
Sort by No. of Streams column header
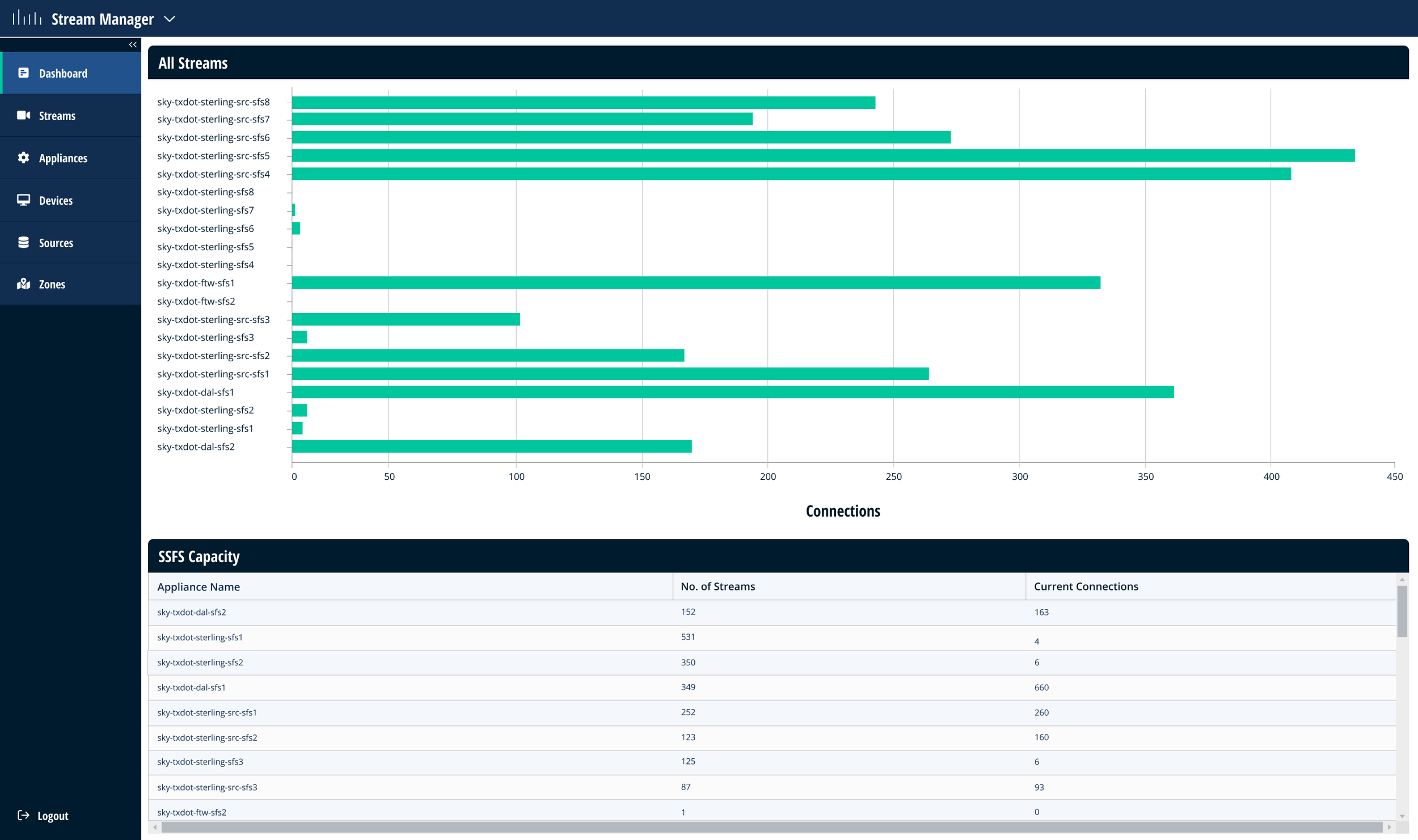pyautogui.click(x=718, y=586)
